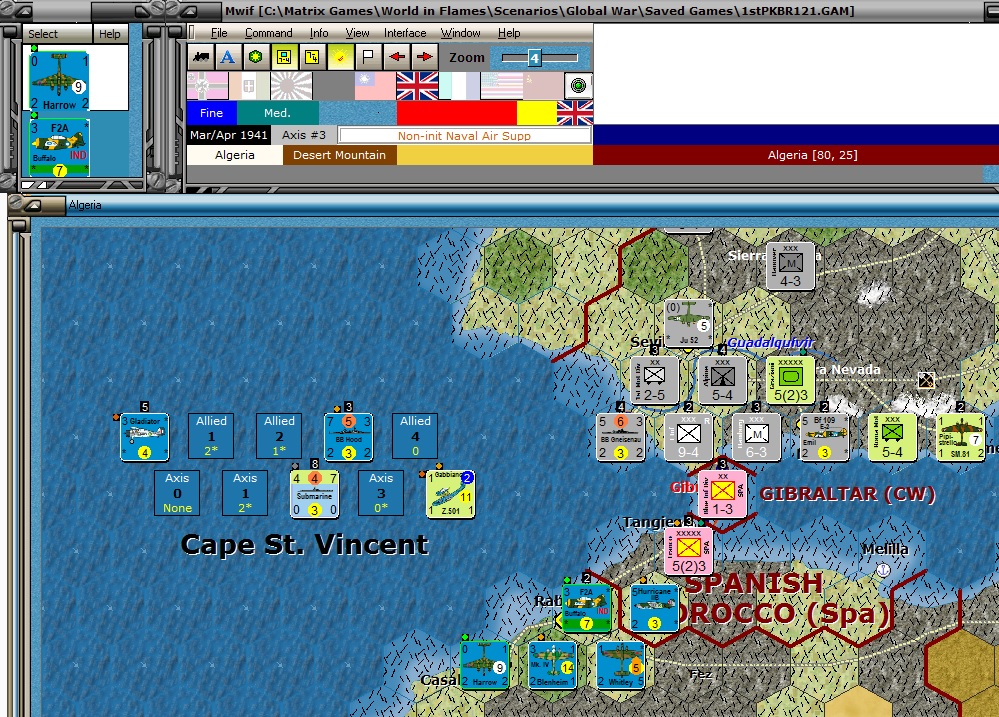The image size is (999, 717).
Task: Open the Info menu
Action: coord(319,33)
